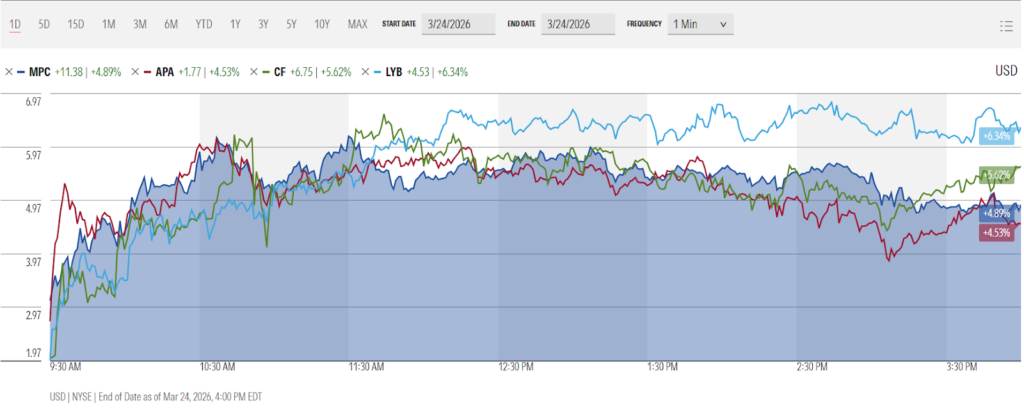The image size is (1024, 410).
Task: Remove CF ticker using its X icon
Action: pos(253,72)
